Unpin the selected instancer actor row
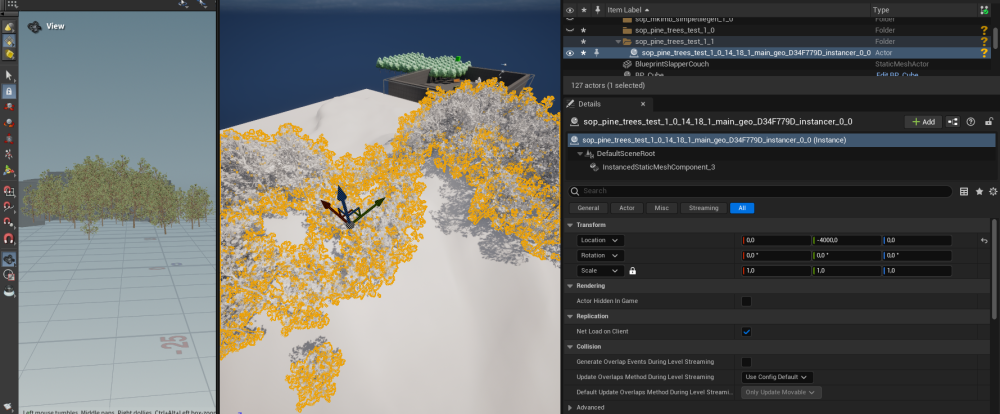 (x=598, y=53)
